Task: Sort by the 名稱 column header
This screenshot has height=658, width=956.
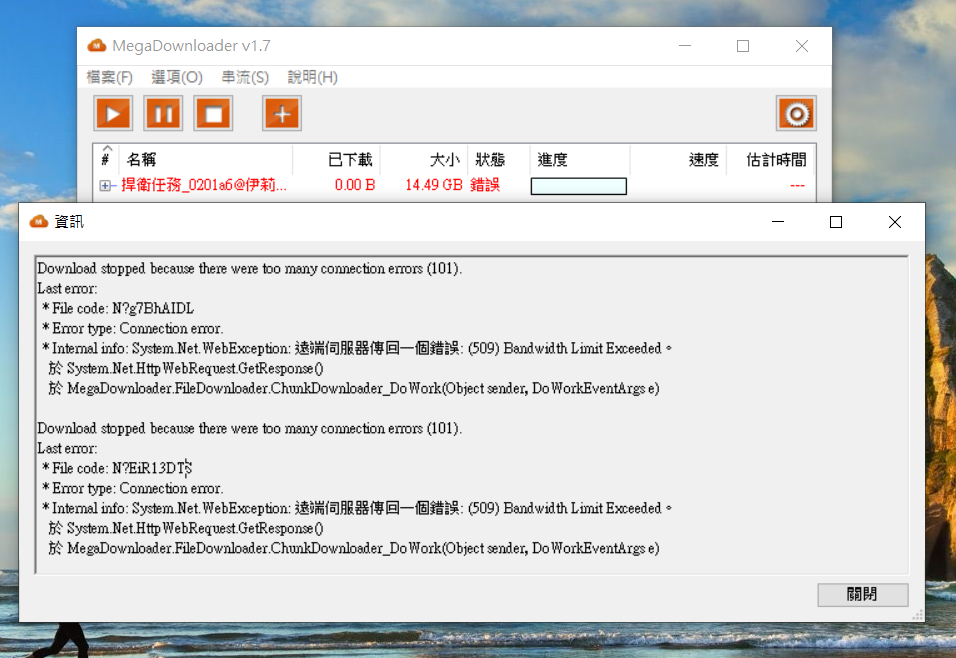Action: click(206, 160)
